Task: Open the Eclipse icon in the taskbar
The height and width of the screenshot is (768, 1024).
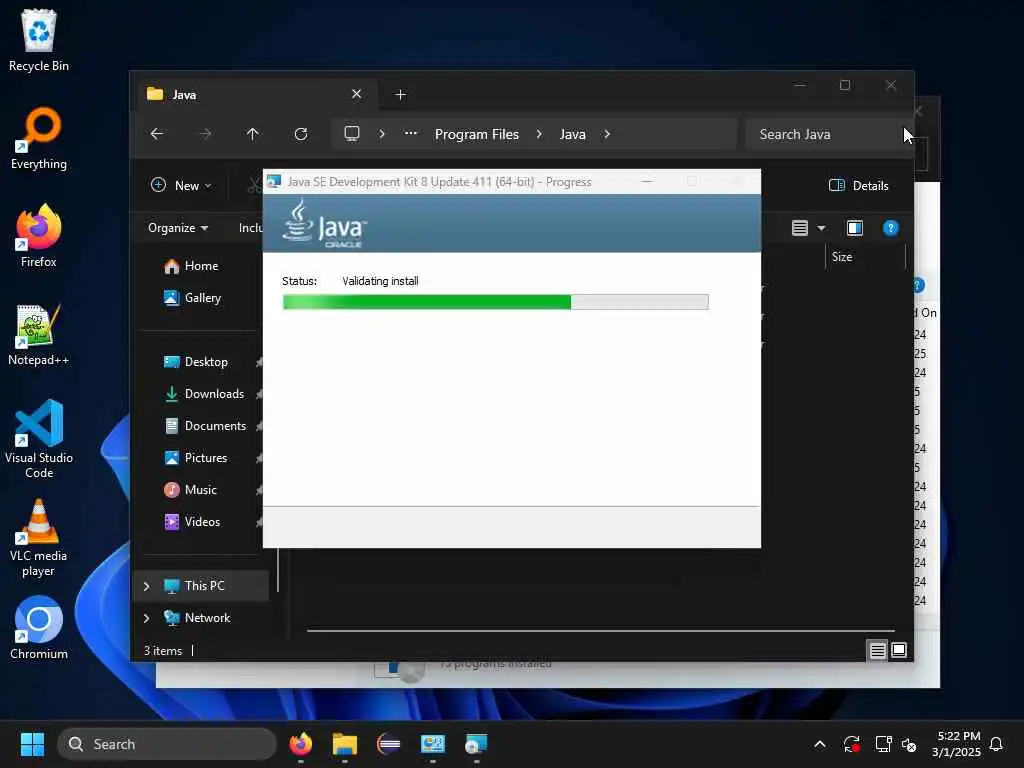Action: 389,744
